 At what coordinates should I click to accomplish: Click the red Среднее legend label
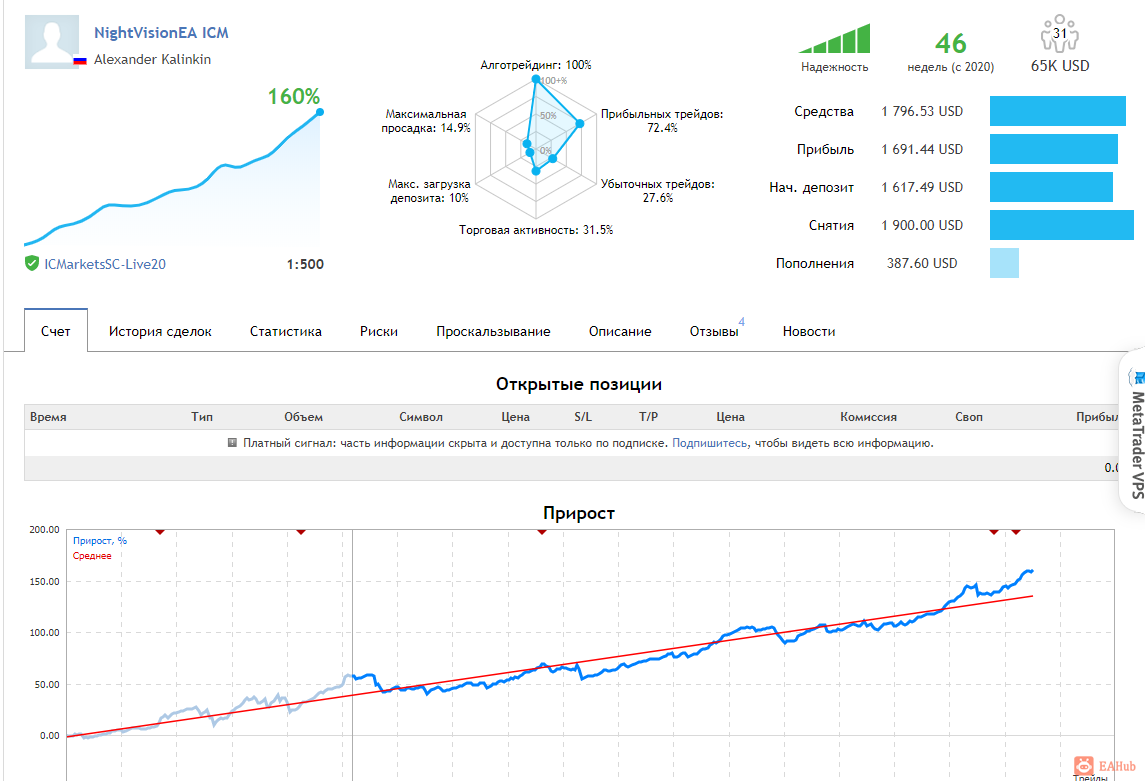(x=92, y=556)
